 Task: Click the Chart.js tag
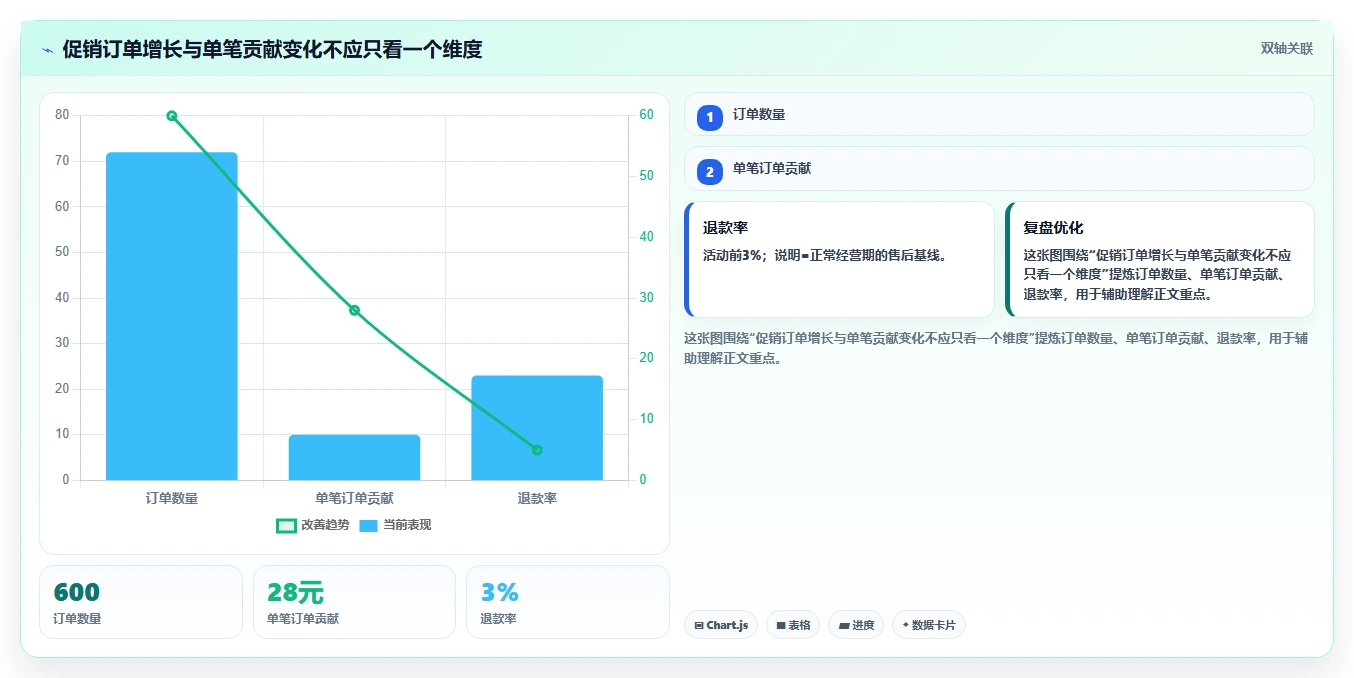click(721, 625)
